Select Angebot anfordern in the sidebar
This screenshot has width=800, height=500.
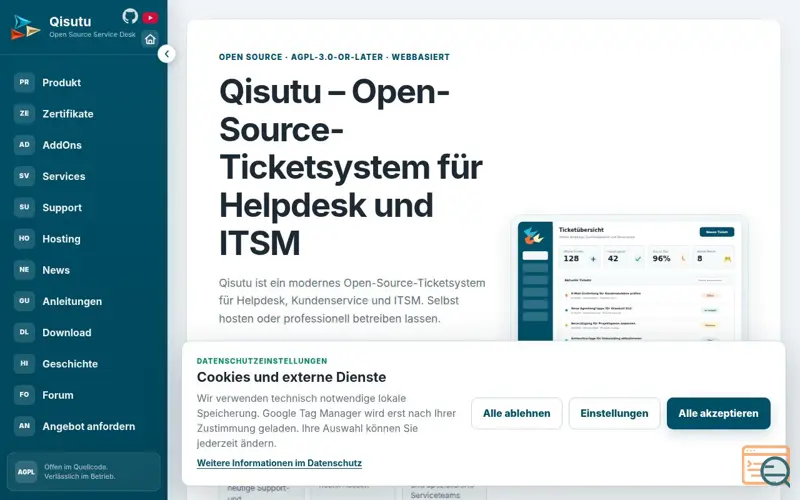[84, 426]
